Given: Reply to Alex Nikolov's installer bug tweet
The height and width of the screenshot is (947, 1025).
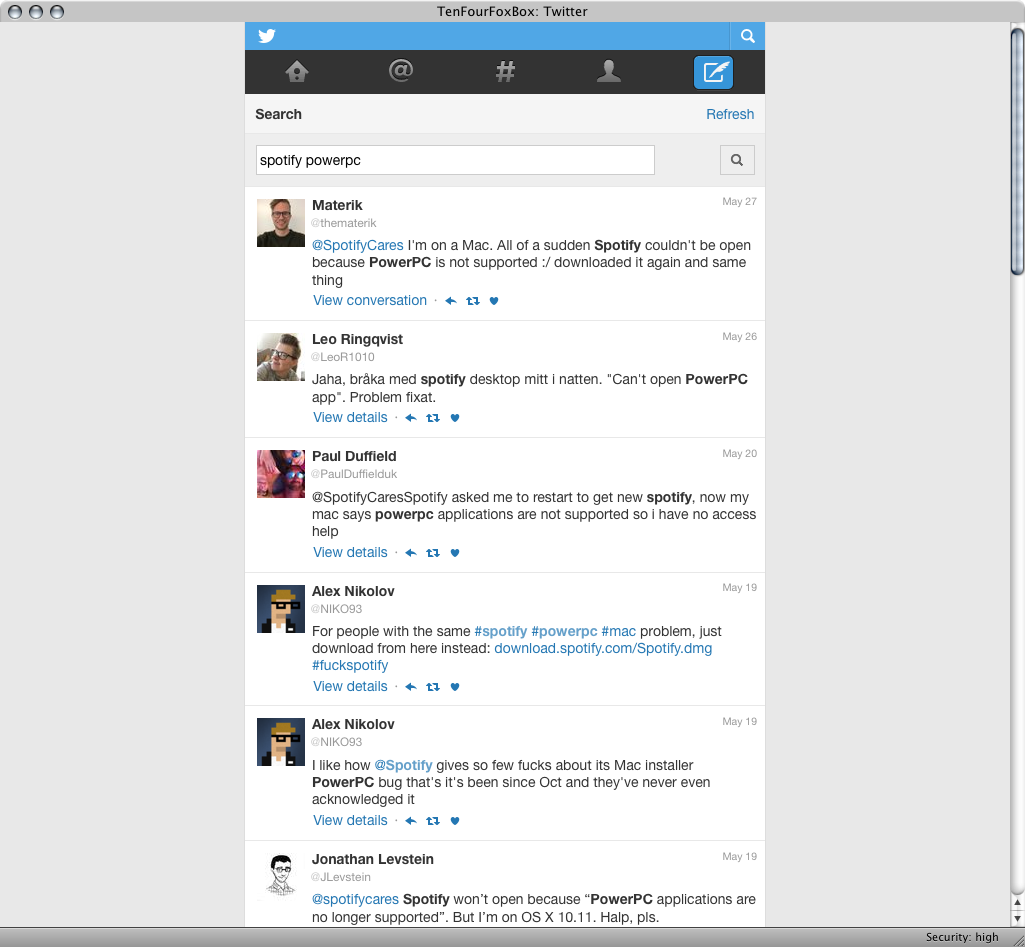Looking at the screenshot, I should tap(411, 821).
